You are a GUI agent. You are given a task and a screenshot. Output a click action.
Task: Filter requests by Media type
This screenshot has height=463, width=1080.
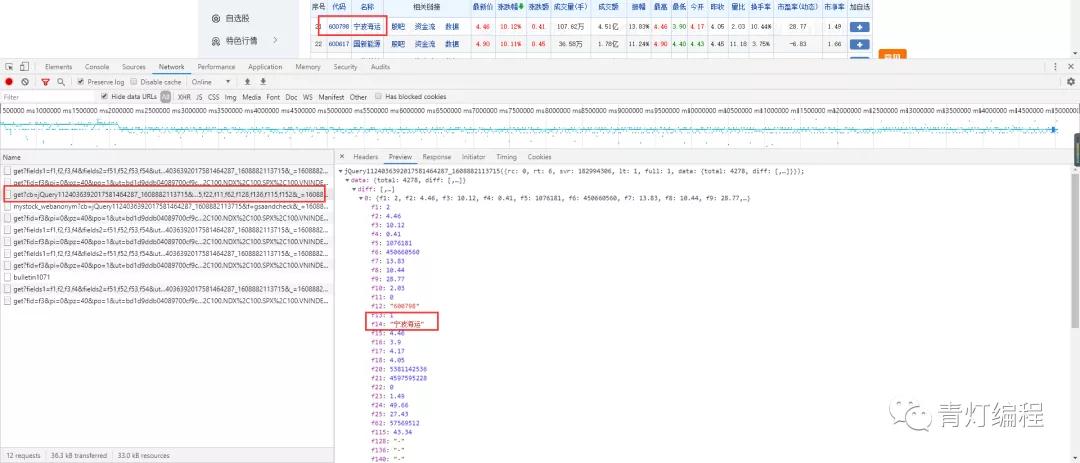251,97
